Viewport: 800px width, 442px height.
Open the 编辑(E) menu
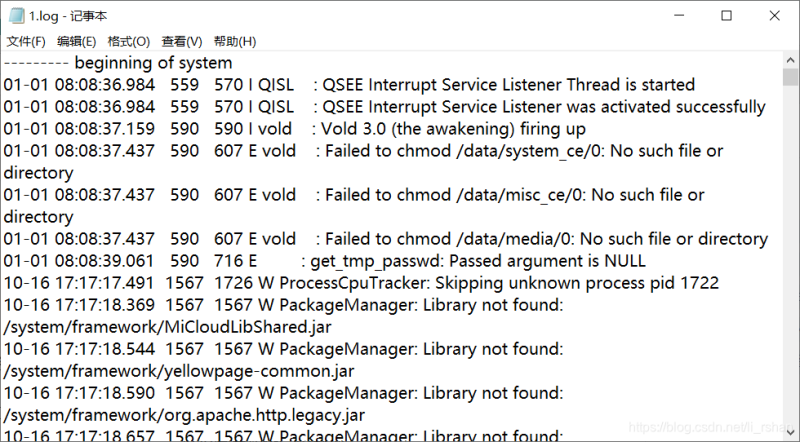click(77, 41)
